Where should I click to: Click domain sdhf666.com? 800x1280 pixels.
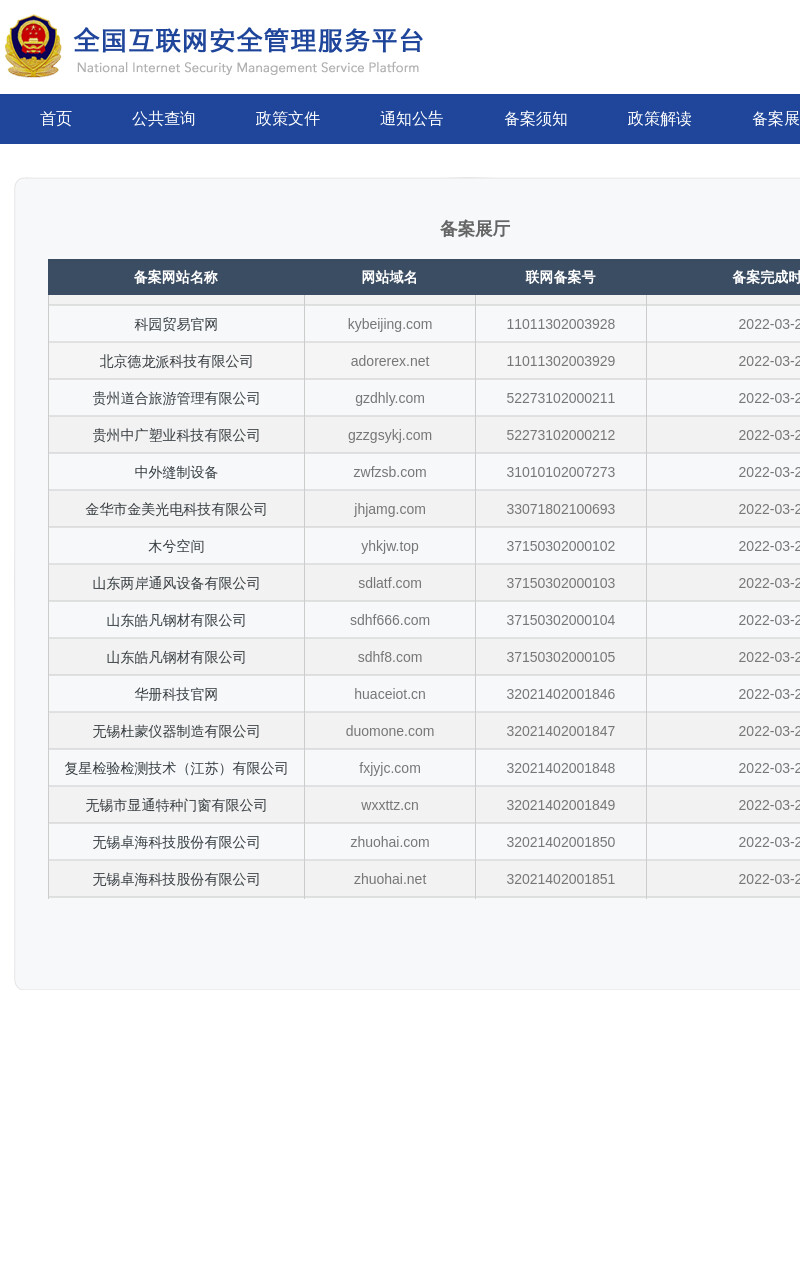point(390,620)
